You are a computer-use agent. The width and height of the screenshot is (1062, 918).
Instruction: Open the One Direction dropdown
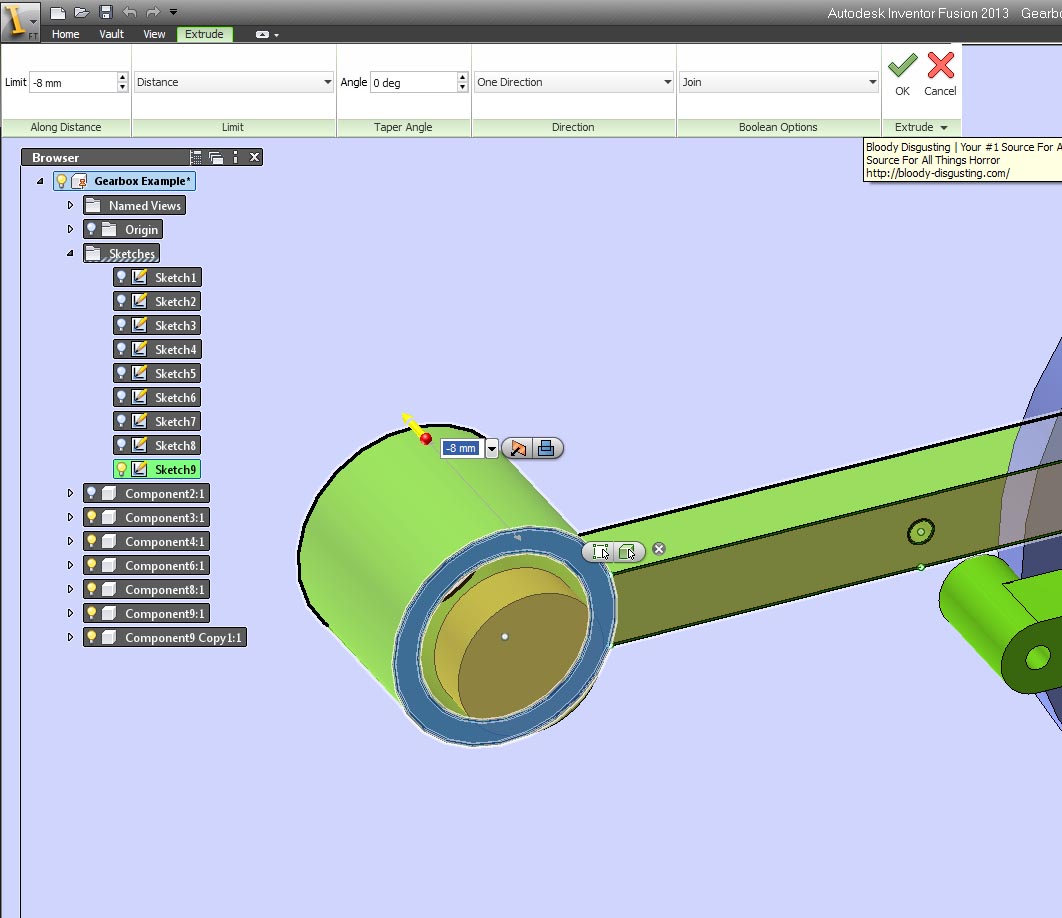point(574,82)
